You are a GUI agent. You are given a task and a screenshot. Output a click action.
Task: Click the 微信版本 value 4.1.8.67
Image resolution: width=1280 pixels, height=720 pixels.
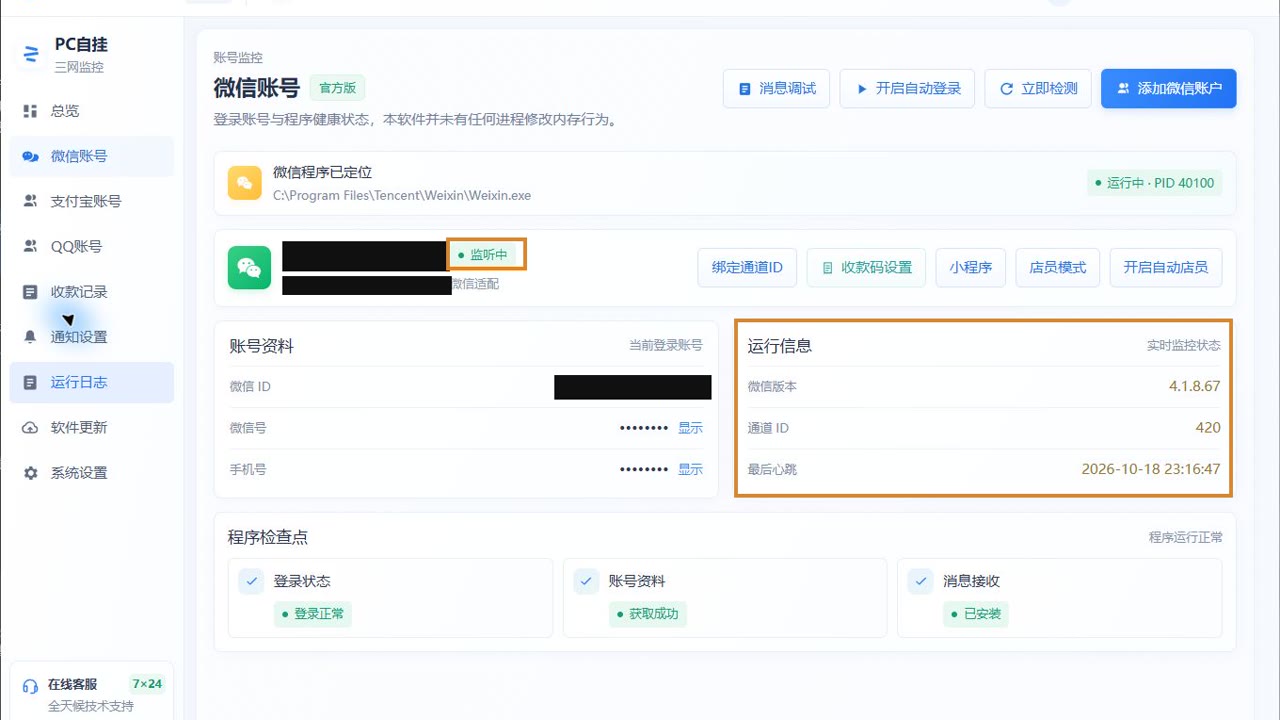pos(1195,386)
